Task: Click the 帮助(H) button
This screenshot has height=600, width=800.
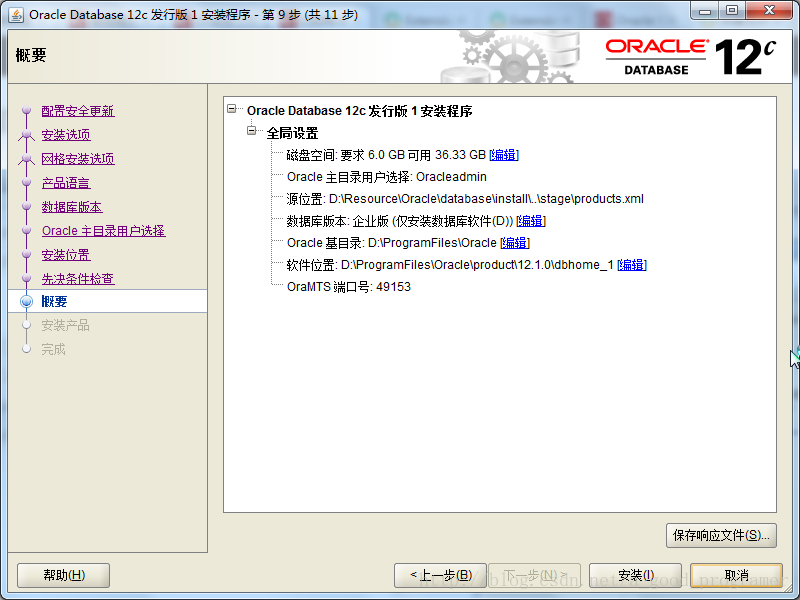Action: pos(64,576)
